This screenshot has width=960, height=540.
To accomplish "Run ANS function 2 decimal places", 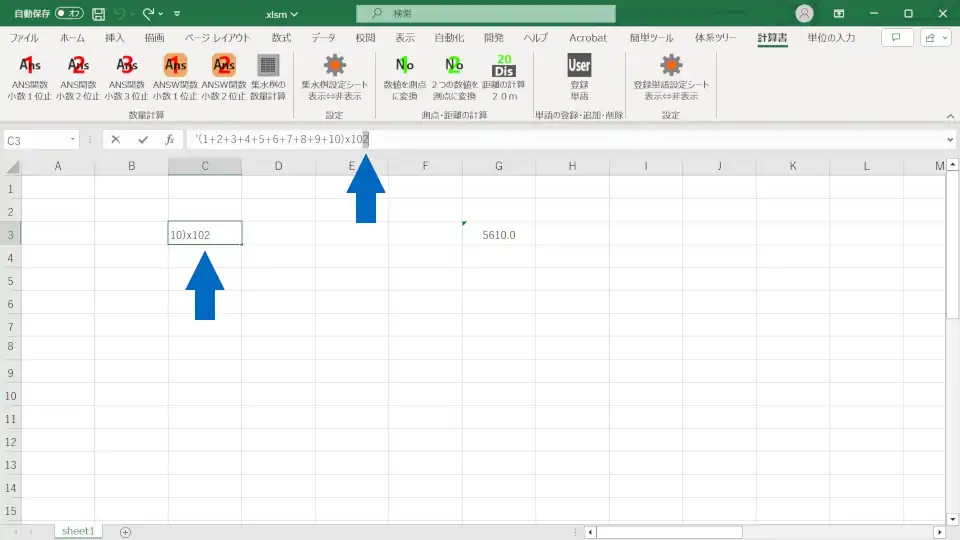I will point(78,77).
